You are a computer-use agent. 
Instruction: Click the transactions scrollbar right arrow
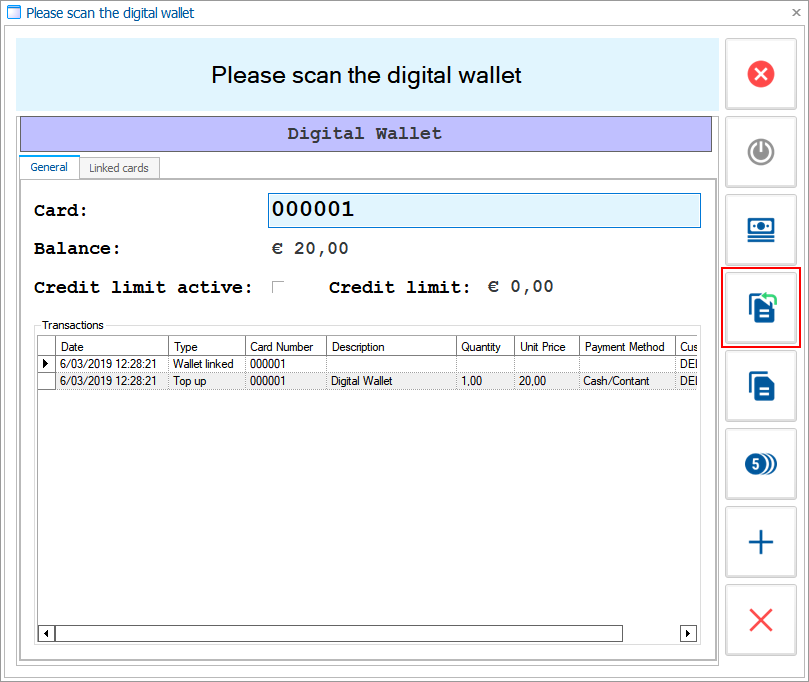click(x=688, y=633)
